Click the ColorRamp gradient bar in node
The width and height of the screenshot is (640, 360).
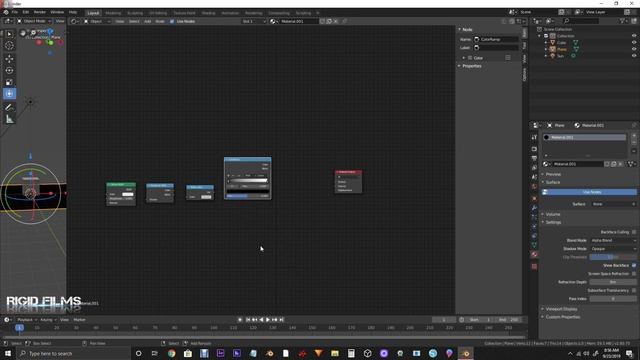(x=247, y=180)
